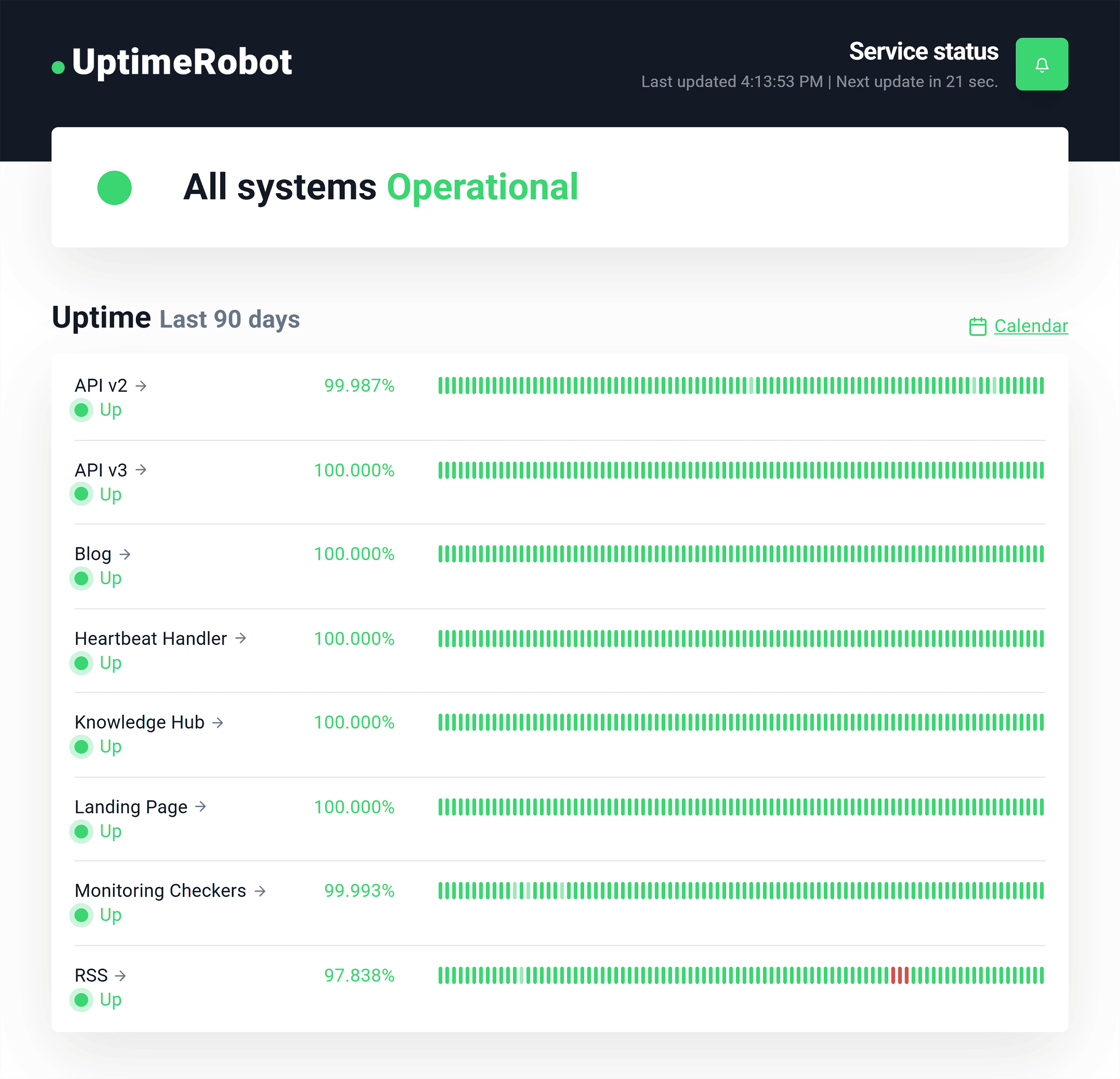Click the Last updated 4:13:53 PM text
Screen dimensions: 1120x1079
732,82
